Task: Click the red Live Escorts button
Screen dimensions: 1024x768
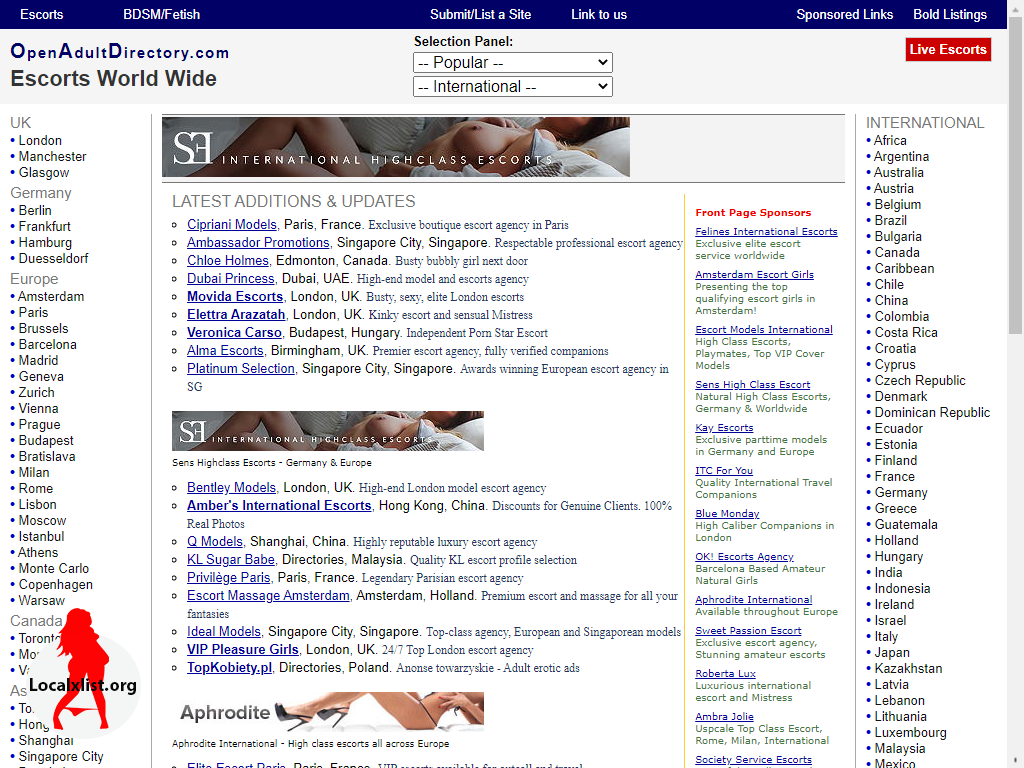Action: (948, 50)
